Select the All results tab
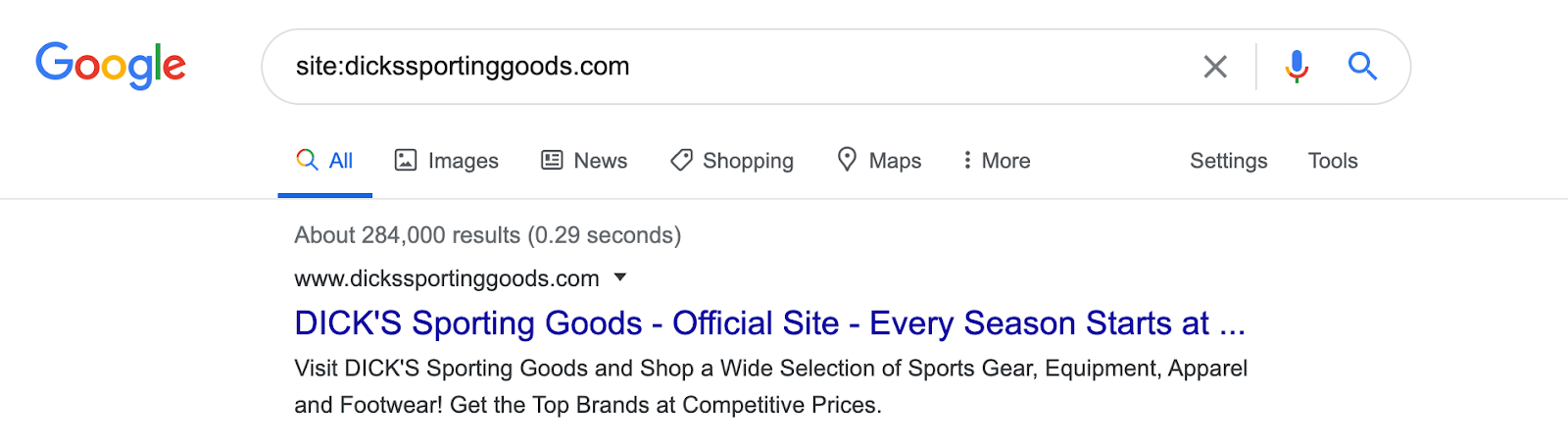 click(x=340, y=161)
